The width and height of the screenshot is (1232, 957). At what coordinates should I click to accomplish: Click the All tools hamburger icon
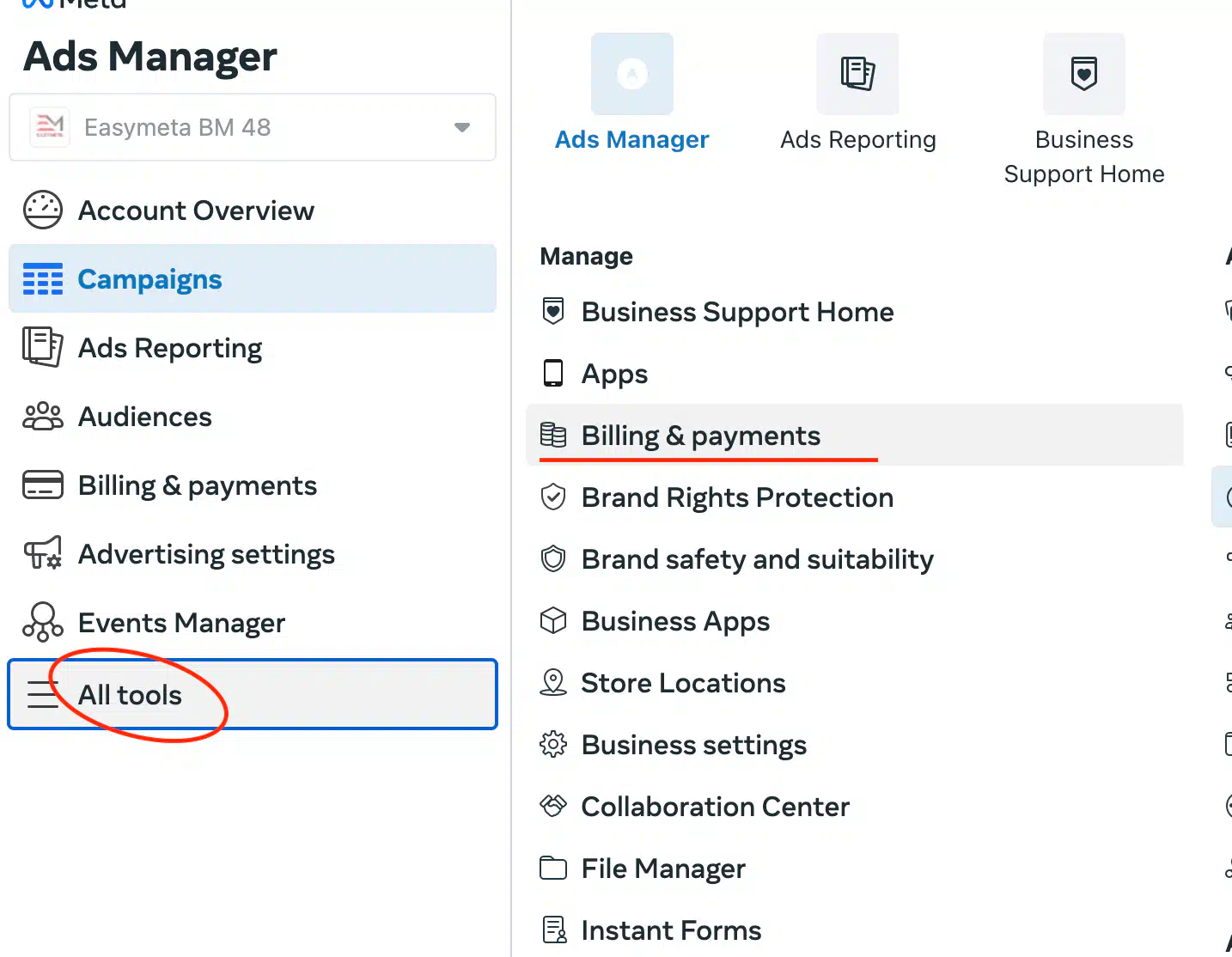coord(43,694)
